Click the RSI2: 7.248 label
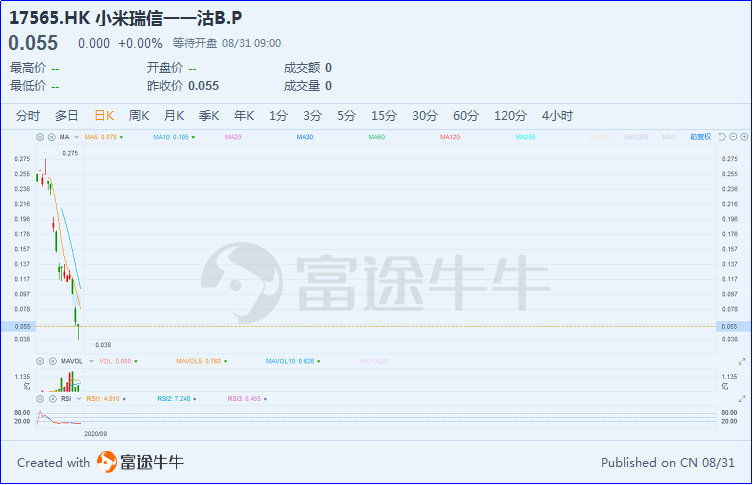 tap(174, 399)
